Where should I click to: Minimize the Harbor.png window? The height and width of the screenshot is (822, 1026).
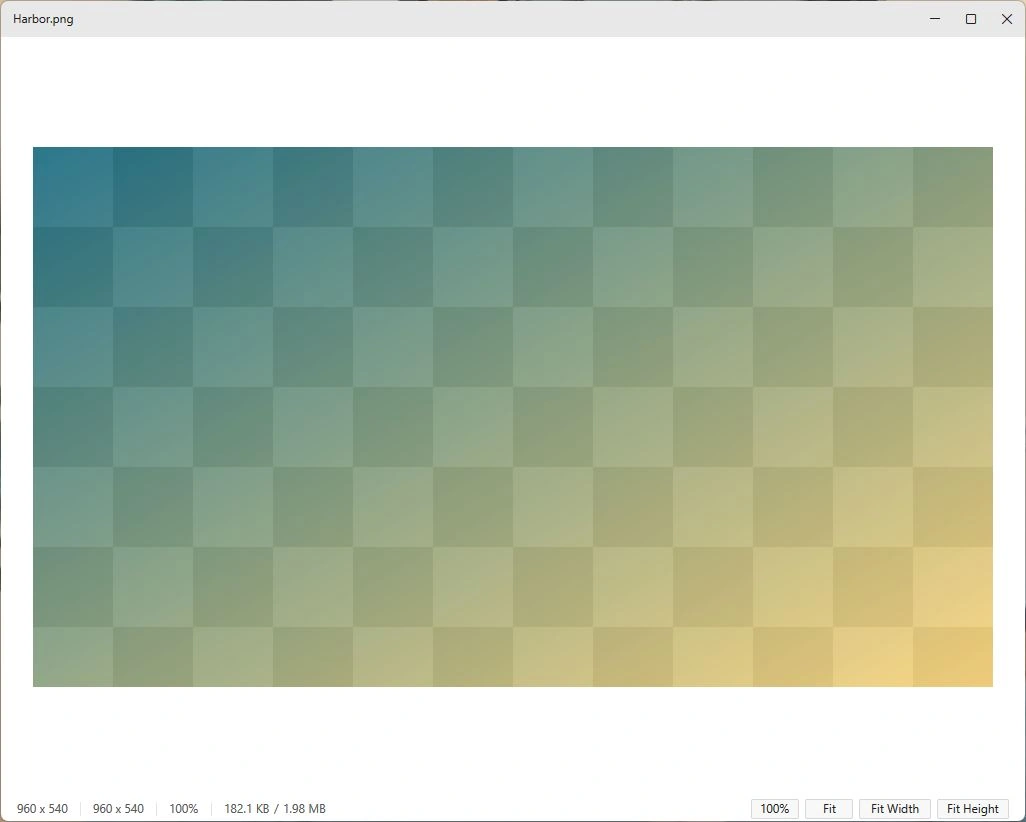pyautogui.click(x=935, y=19)
